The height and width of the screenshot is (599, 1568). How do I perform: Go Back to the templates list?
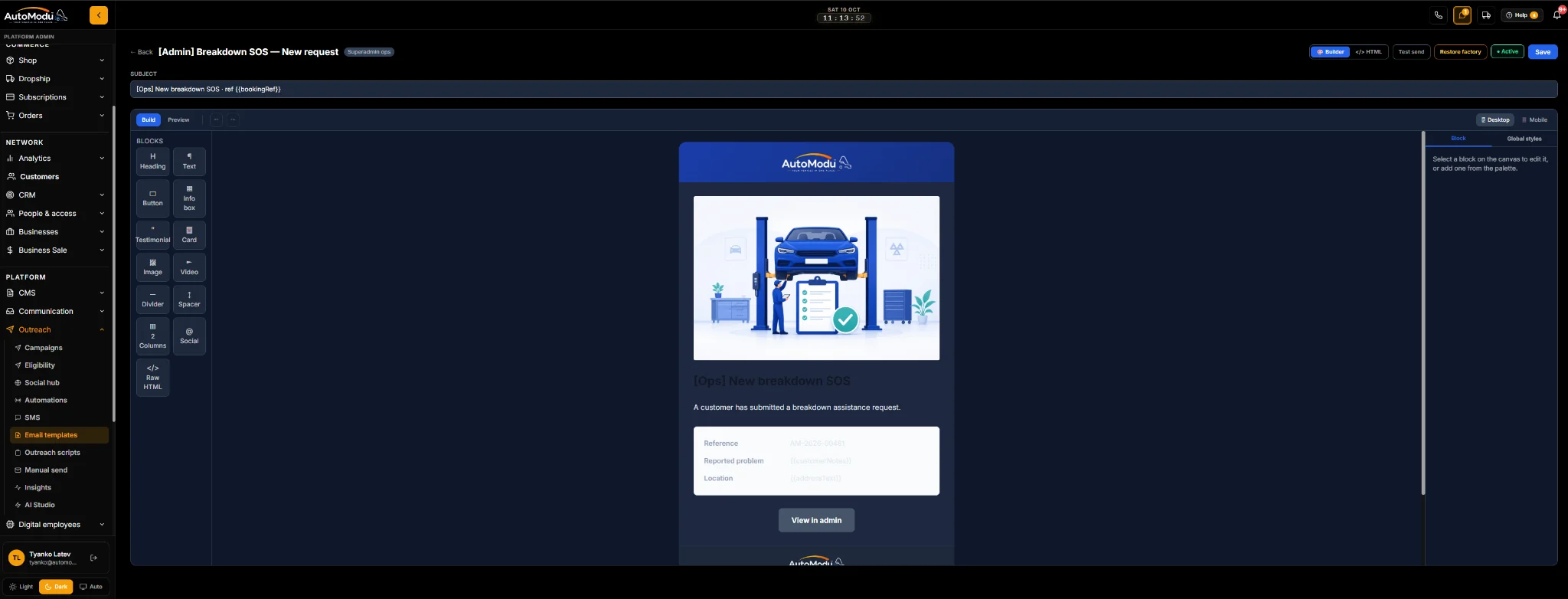click(x=142, y=52)
